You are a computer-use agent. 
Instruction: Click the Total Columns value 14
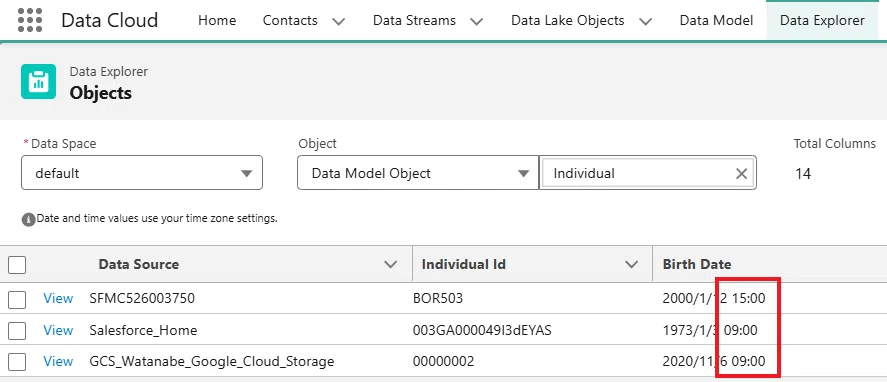(x=803, y=174)
